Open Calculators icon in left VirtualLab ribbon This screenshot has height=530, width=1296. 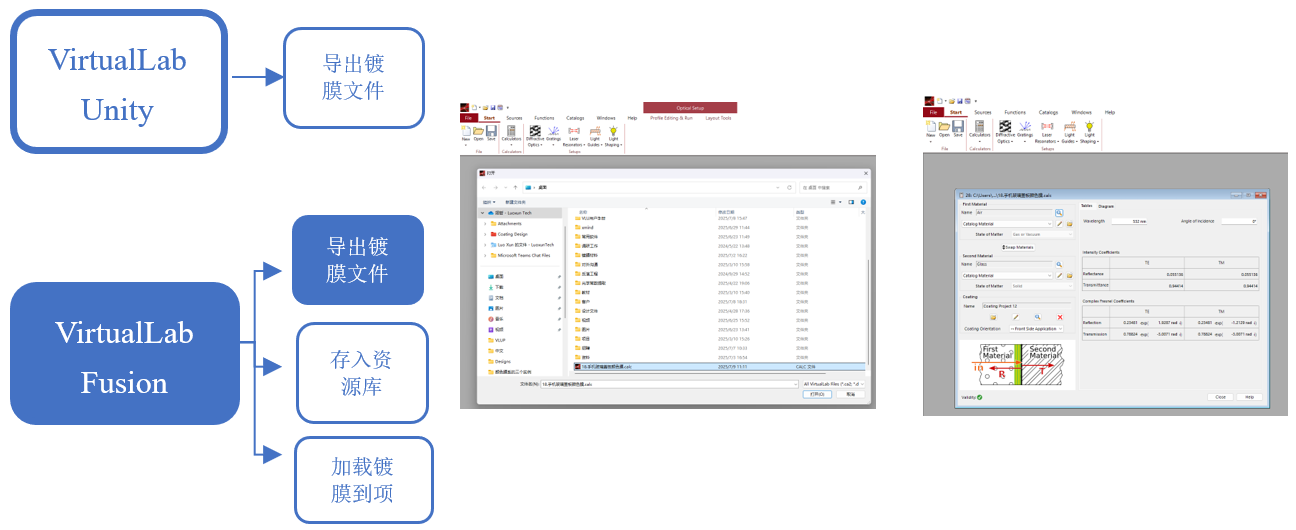511,130
